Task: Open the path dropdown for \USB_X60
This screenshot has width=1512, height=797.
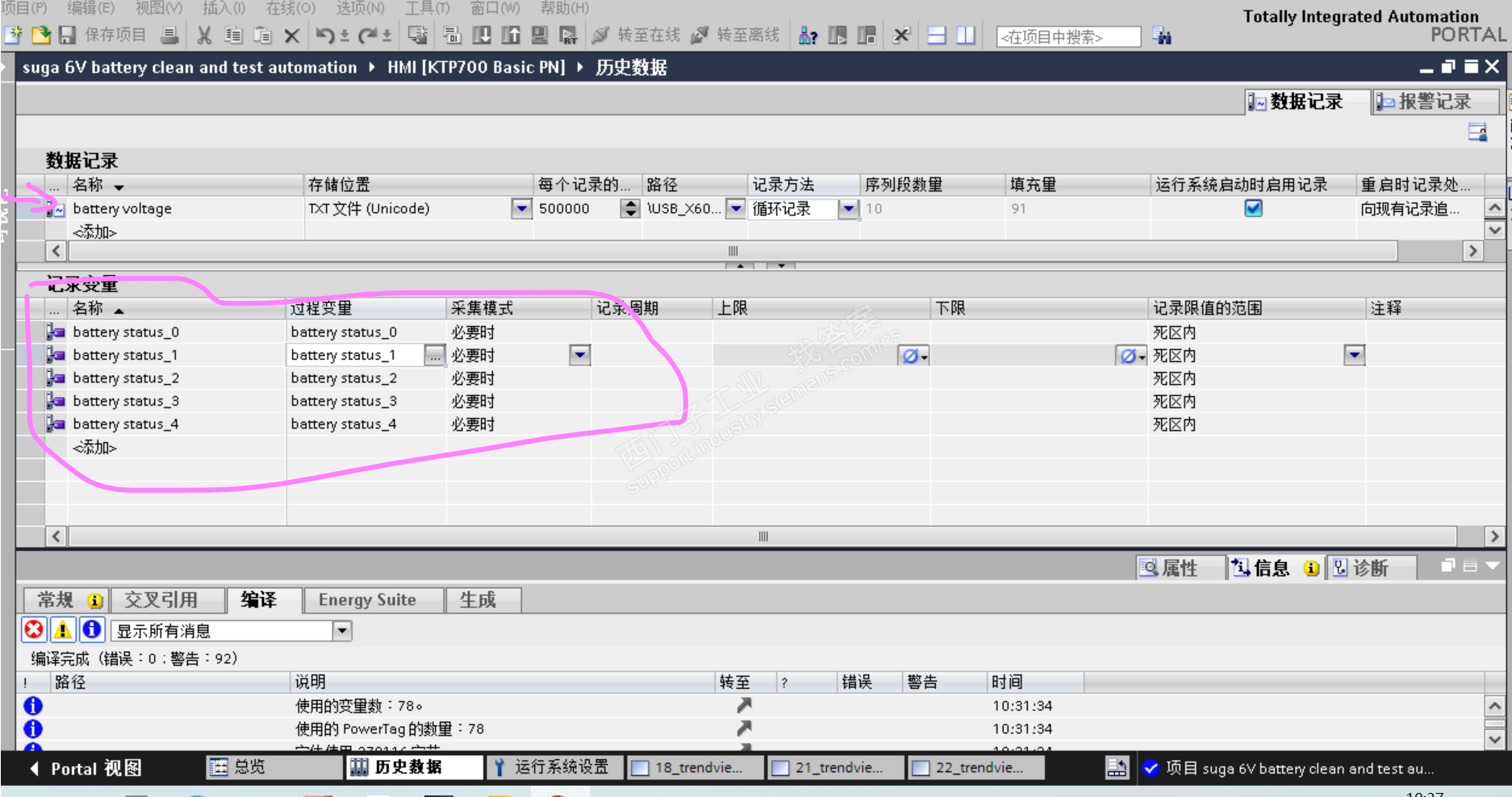Action: click(x=735, y=208)
